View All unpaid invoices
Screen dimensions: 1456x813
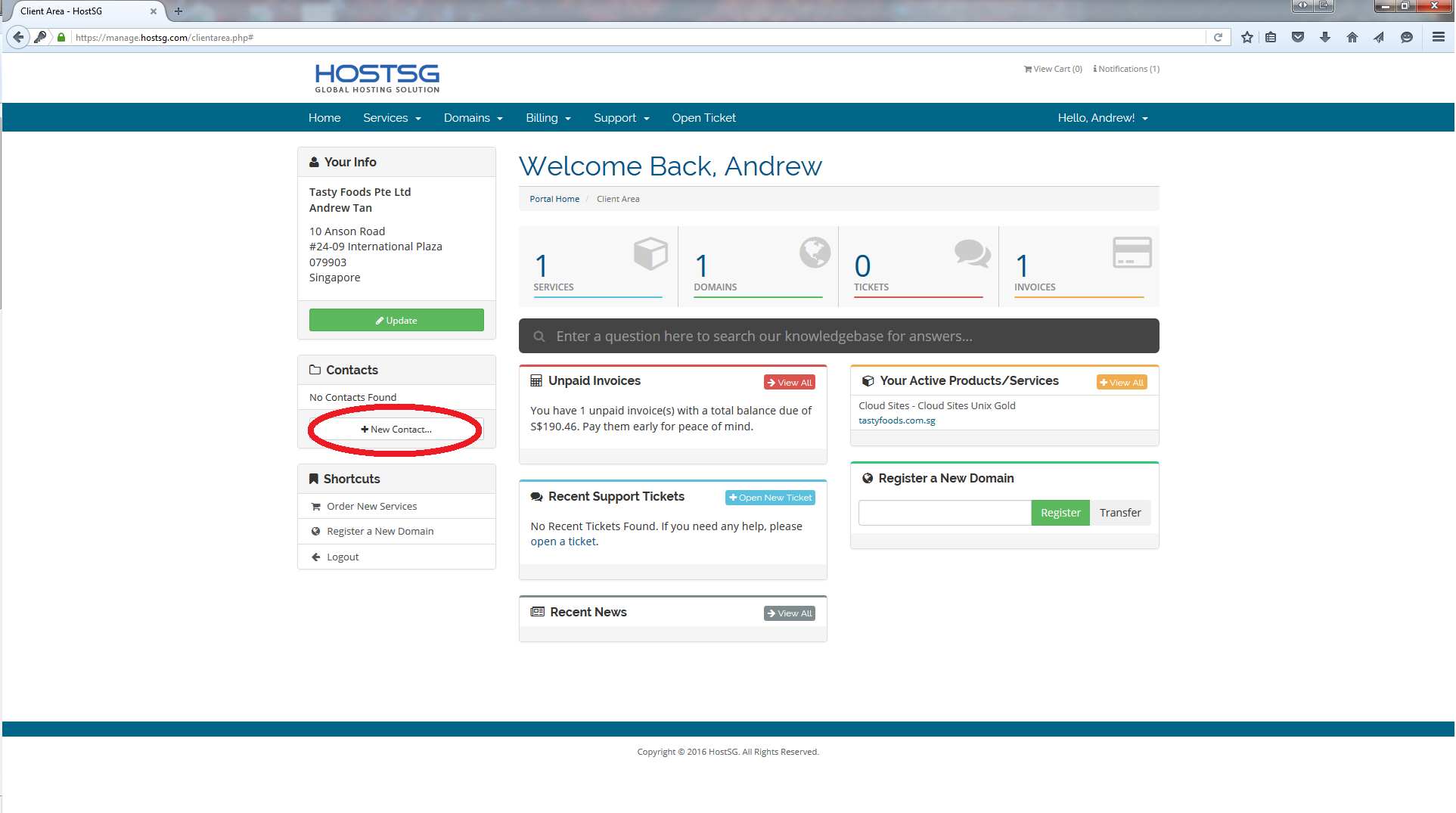pos(790,383)
